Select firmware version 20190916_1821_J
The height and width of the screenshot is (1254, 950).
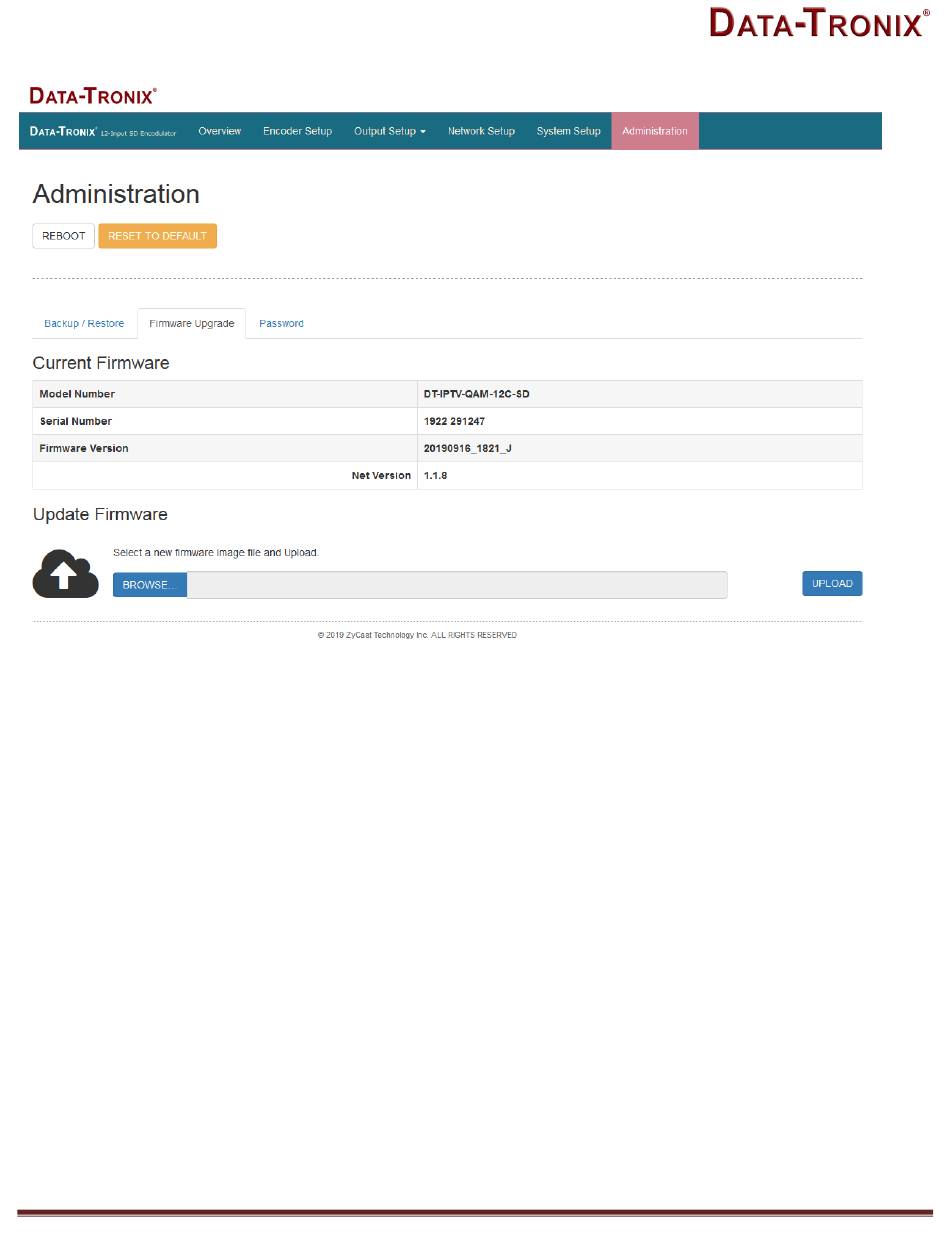point(468,448)
